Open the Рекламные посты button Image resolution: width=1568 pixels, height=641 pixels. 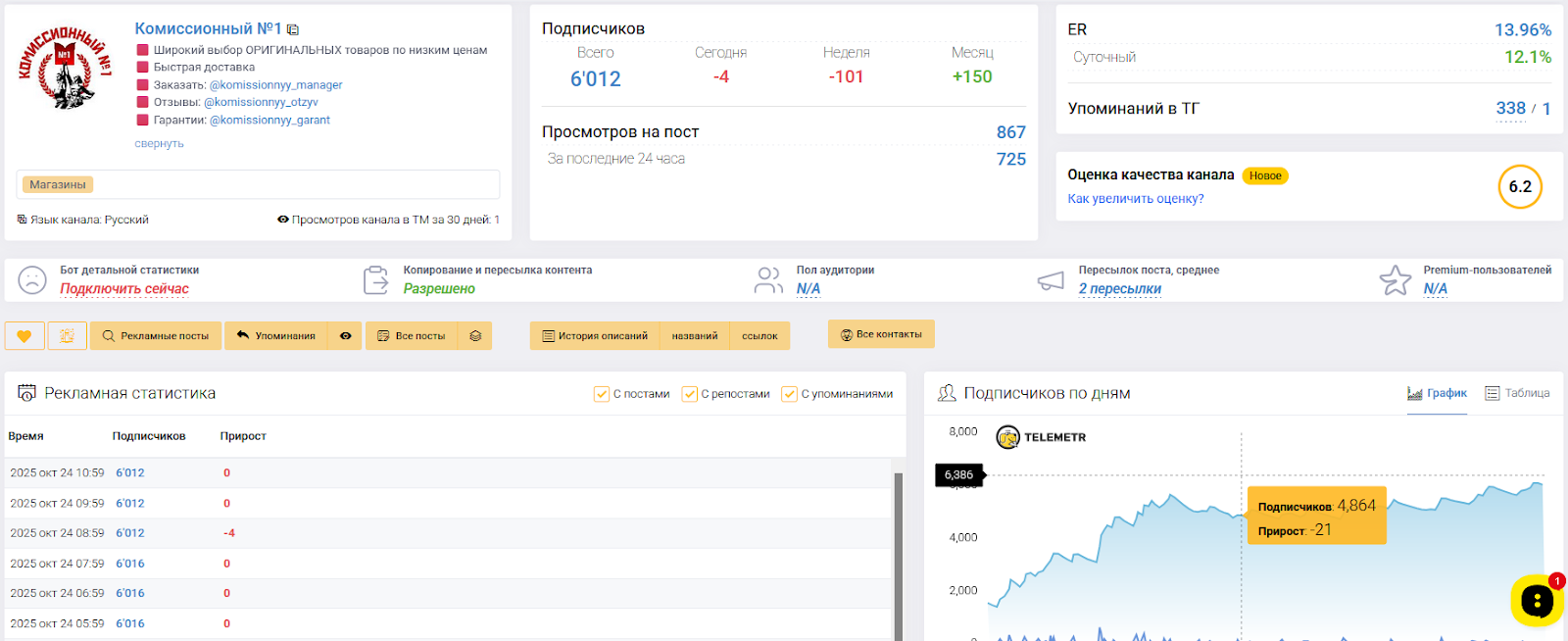(156, 336)
